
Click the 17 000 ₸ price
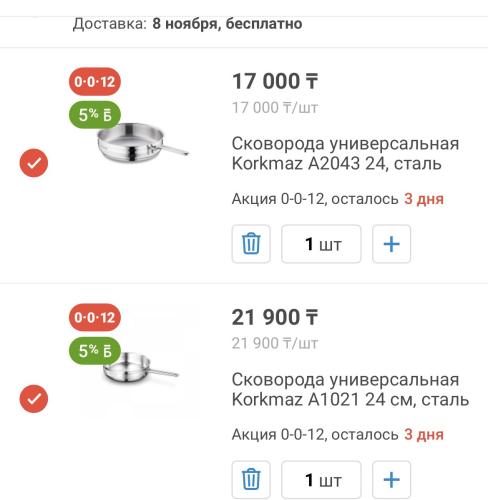point(275,81)
